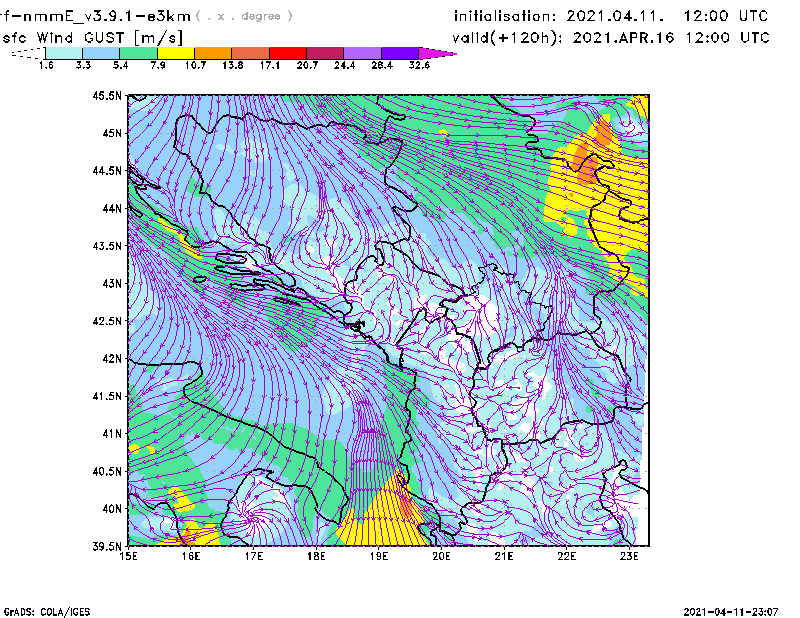Click the 44N latitude label
800x618 pixels.
(x=112, y=208)
